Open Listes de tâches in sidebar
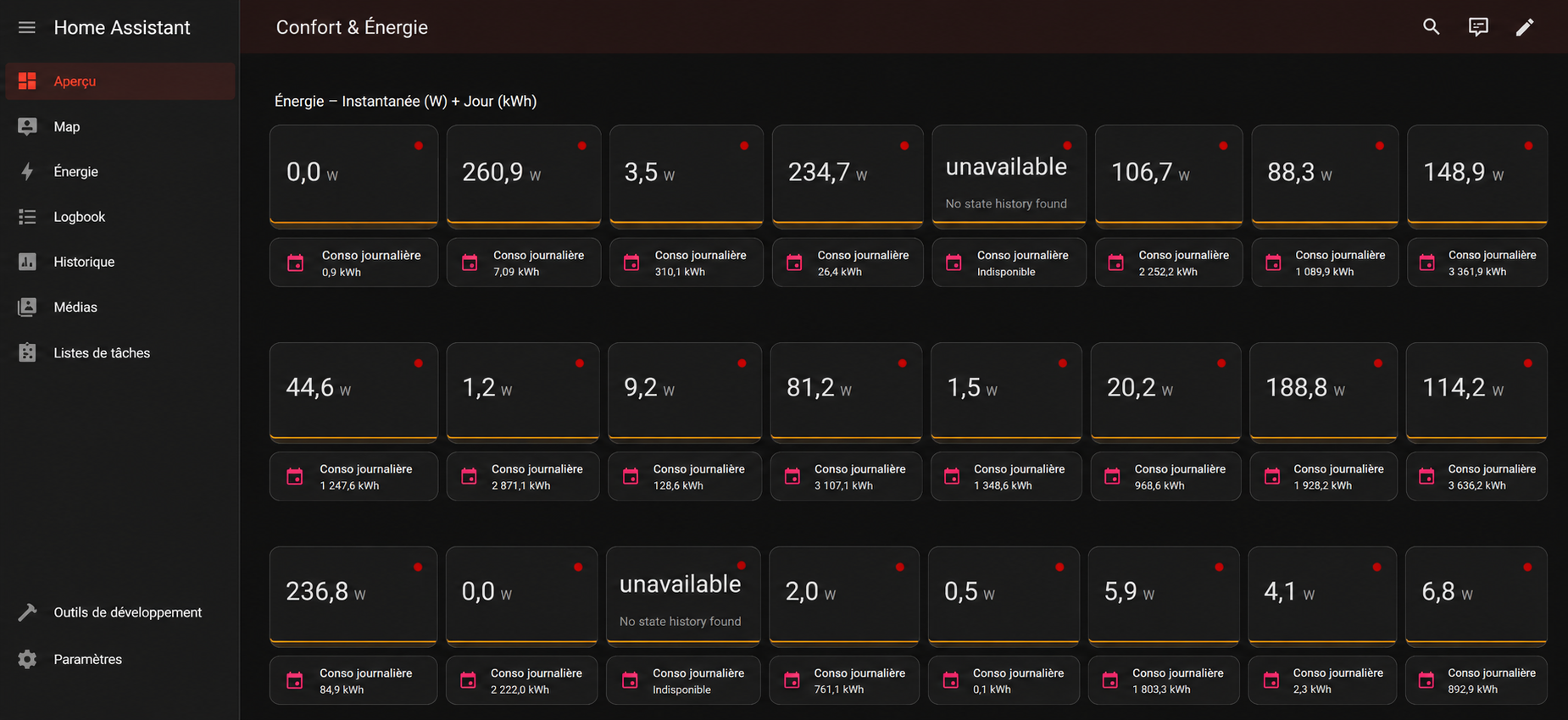The width and height of the screenshot is (1568, 720). point(120,352)
